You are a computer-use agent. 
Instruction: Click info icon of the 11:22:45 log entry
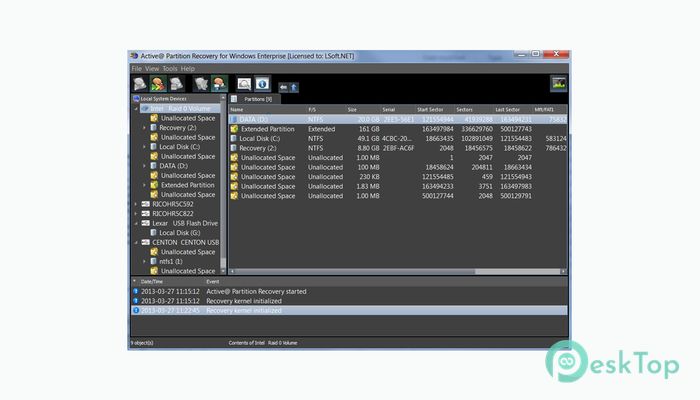tap(136, 310)
